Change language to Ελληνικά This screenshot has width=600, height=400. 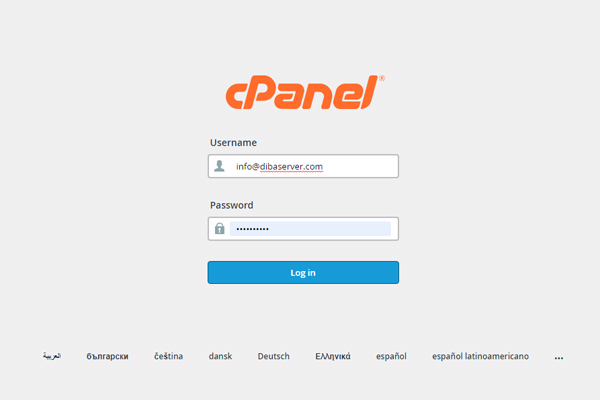(333, 356)
